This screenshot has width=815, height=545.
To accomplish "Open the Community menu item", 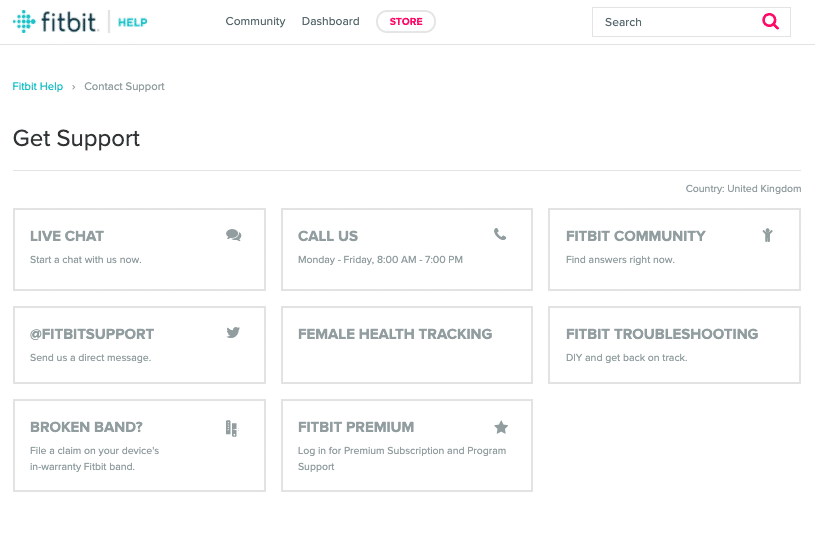I will (255, 22).
